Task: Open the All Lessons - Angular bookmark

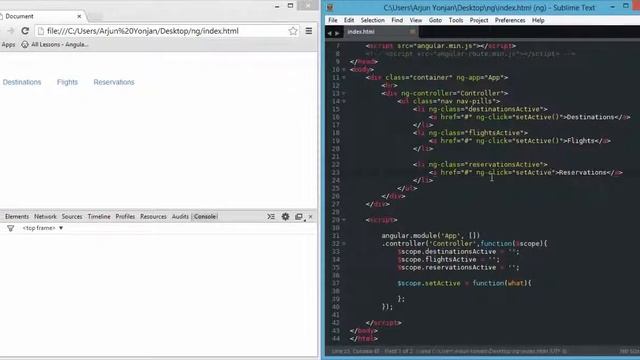Action: click(x=55, y=44)
